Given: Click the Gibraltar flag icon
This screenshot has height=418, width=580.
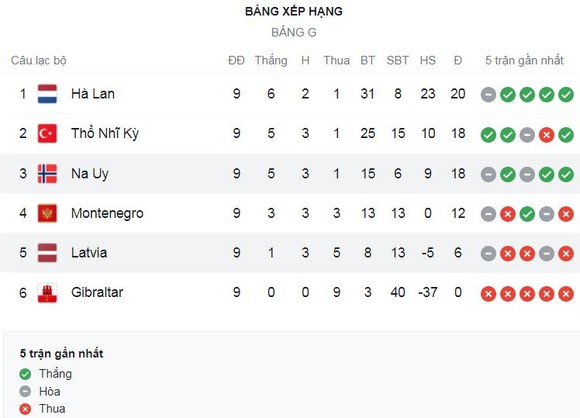Looking at the screenshot, I should (x=47, y=293).
